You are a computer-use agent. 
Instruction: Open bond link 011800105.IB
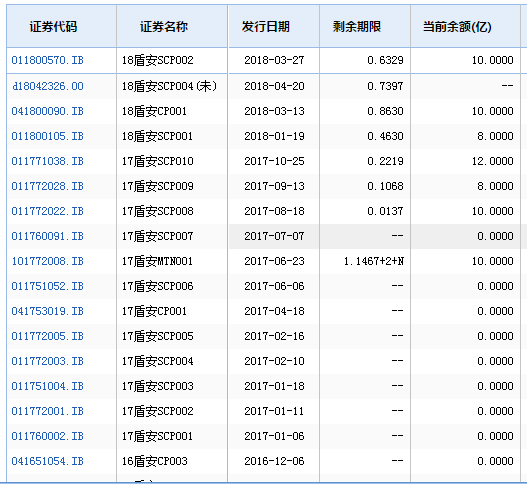[47, 136]
